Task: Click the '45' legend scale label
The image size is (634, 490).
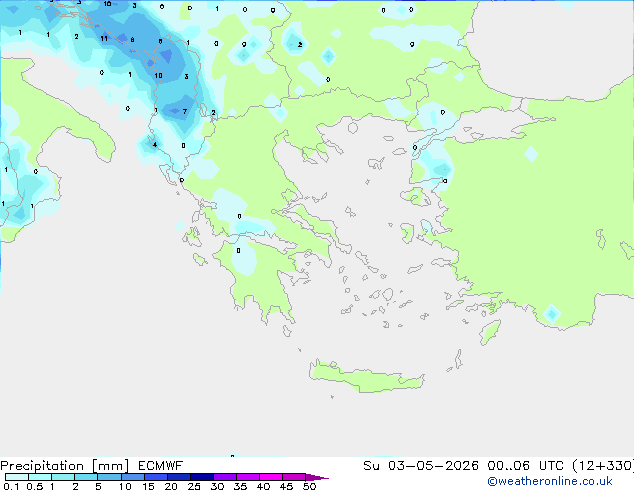Action: click(x=286, y=486)
